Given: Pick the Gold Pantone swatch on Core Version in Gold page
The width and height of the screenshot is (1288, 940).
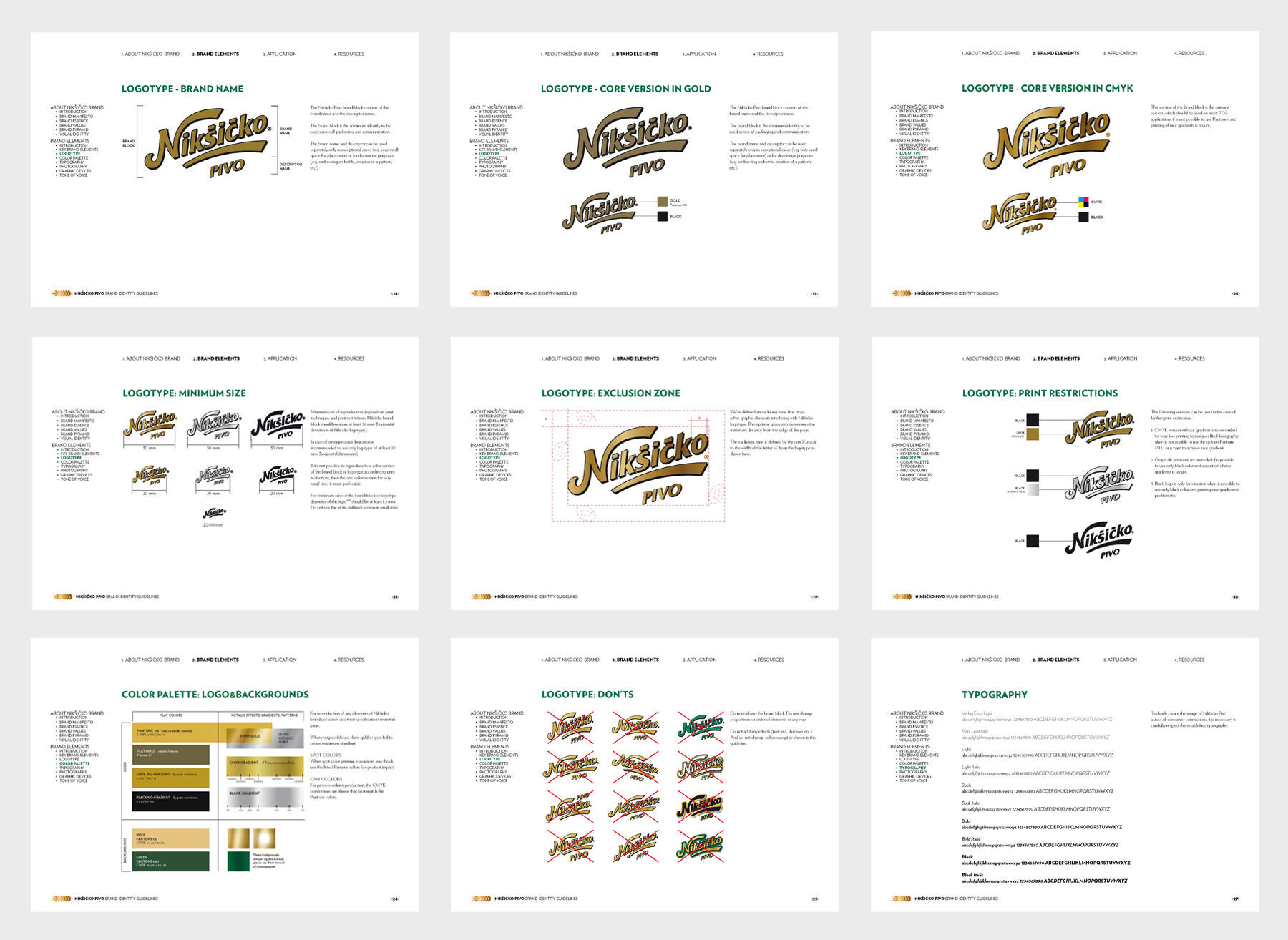Looking at the screenshot, I should click(663, 202).
